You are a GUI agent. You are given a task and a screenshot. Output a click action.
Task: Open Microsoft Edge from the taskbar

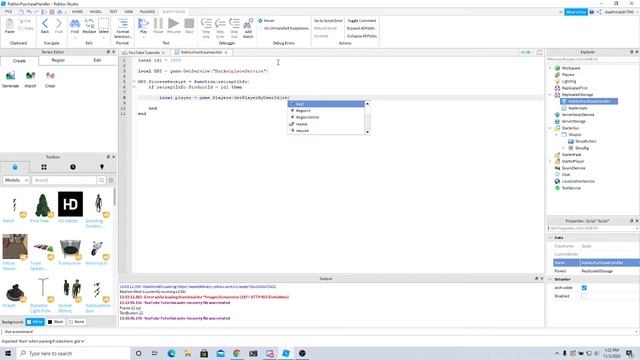click(x=171, y=353)
